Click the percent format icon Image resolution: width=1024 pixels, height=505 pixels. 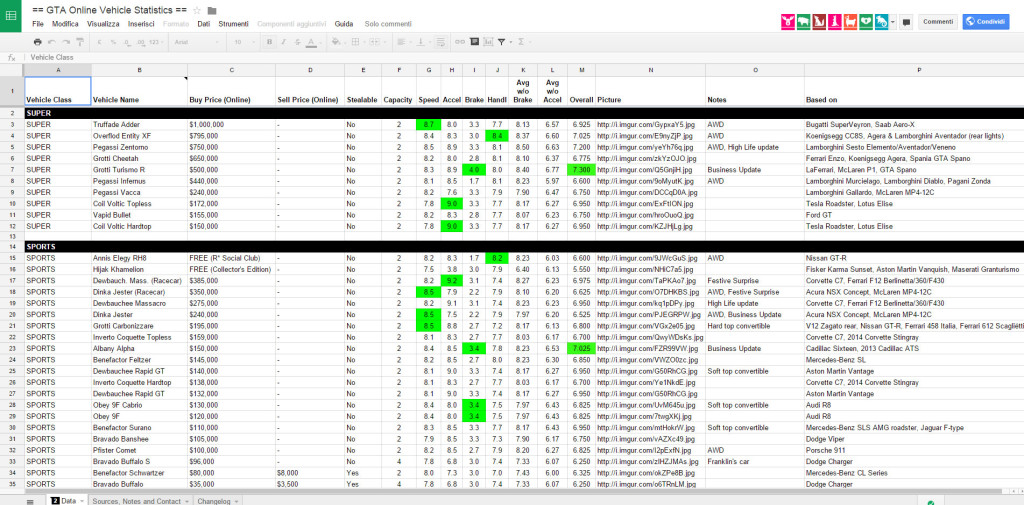113,42
